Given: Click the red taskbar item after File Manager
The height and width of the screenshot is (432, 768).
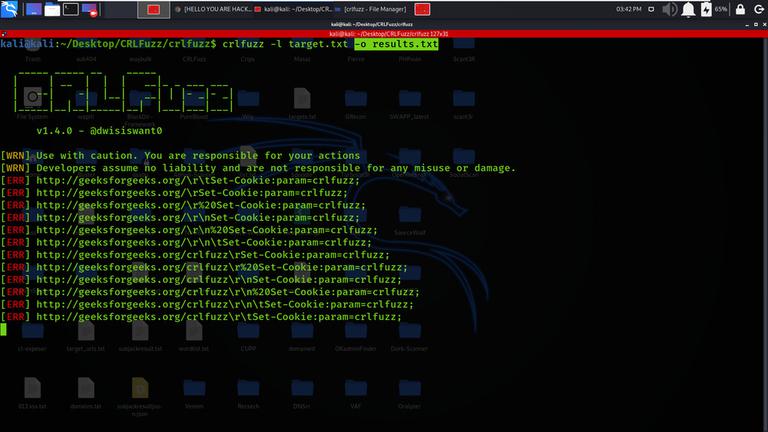Looking at the screenshot, I should (x=422, y=9).
